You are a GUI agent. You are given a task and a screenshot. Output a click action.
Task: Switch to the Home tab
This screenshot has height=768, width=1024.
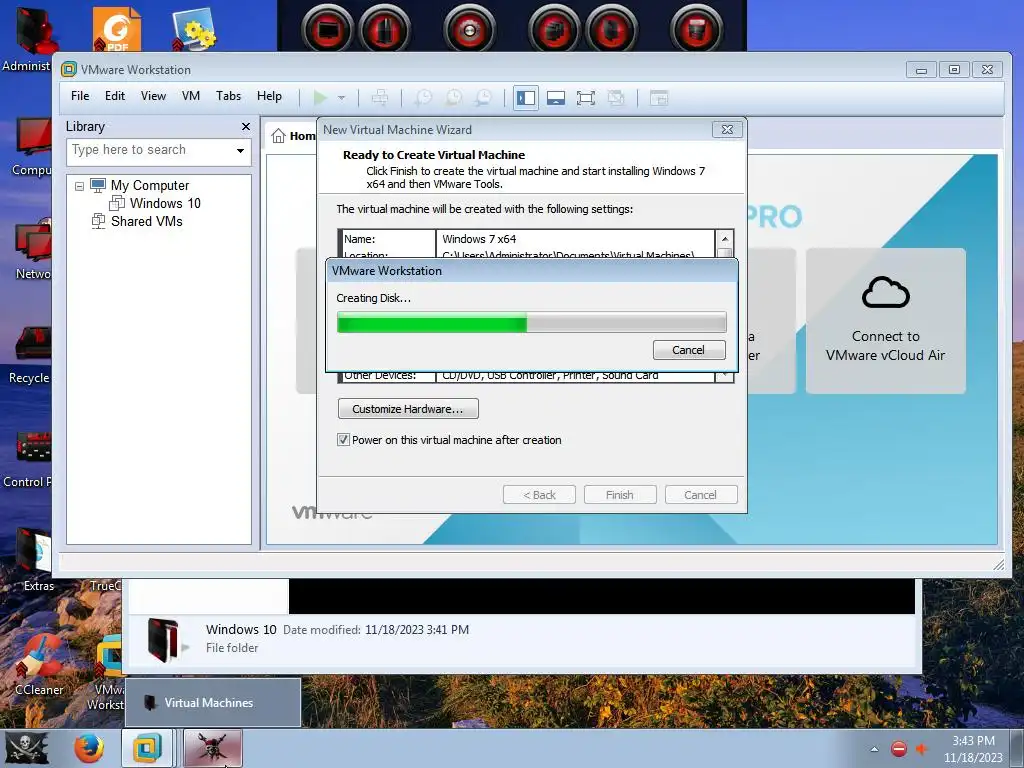pyautogui.click(x=293, y=136)
